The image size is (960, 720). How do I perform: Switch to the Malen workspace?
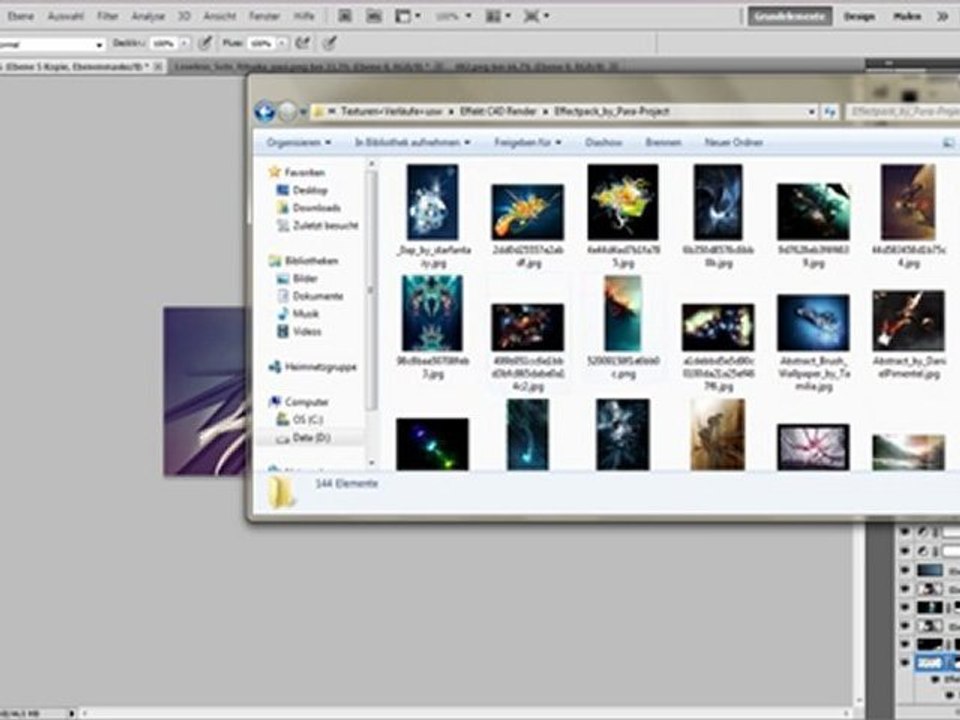(x=907, y=17)
